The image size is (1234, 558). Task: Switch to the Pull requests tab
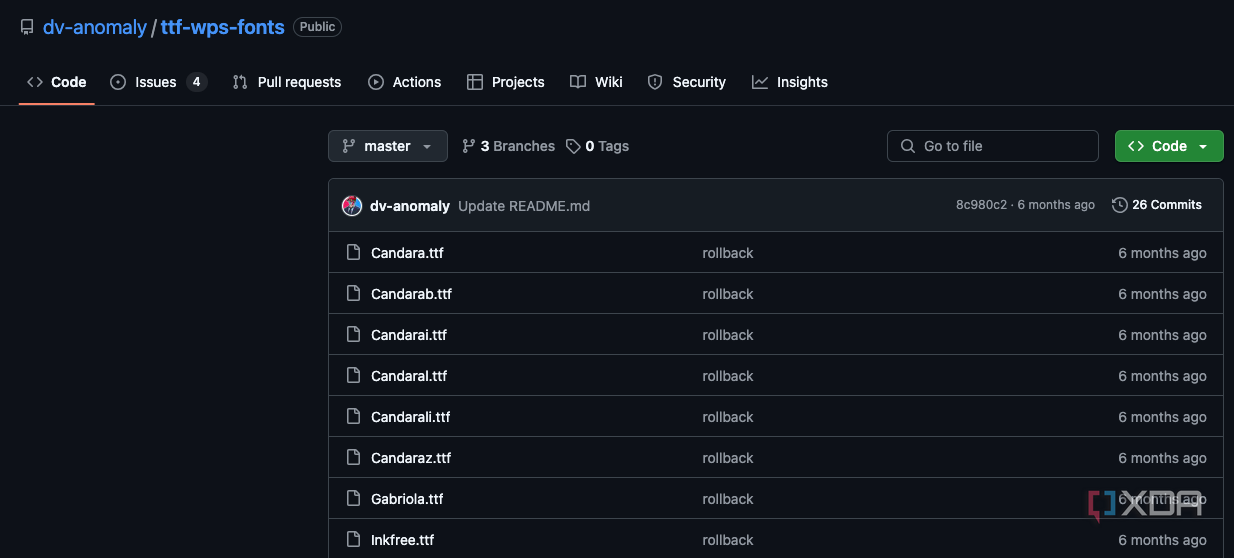coord(287,82)
